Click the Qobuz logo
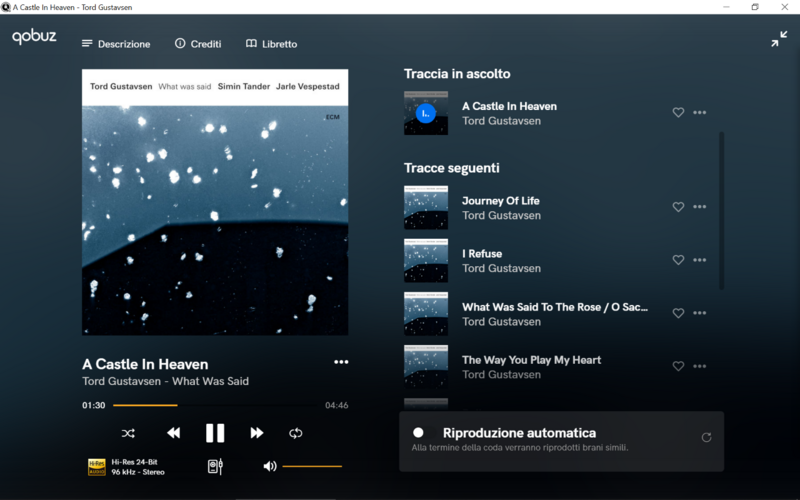Image resolution: width=800 pixels, height=500 pixels. [x=34, y=37]
